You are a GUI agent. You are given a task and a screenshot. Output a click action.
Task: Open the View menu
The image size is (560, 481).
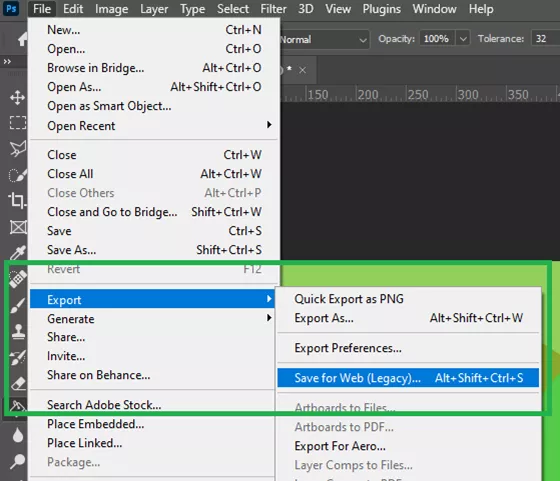pyautogui.click(x=338, y=9)
